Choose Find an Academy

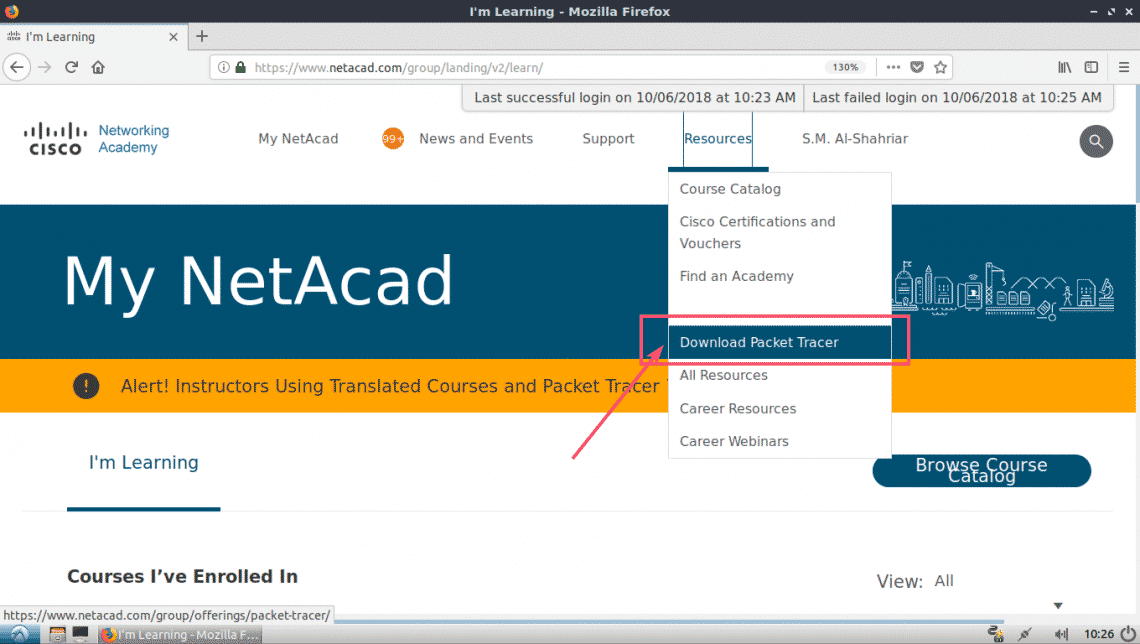(x=779, y=276)
